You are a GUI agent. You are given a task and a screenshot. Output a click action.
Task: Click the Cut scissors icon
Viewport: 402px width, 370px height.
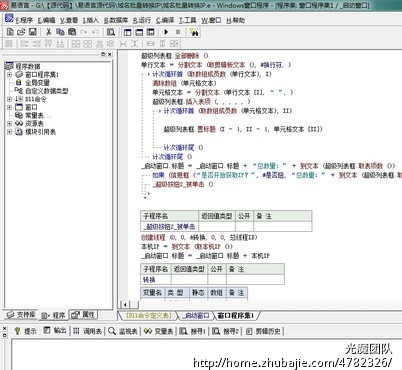49,32
